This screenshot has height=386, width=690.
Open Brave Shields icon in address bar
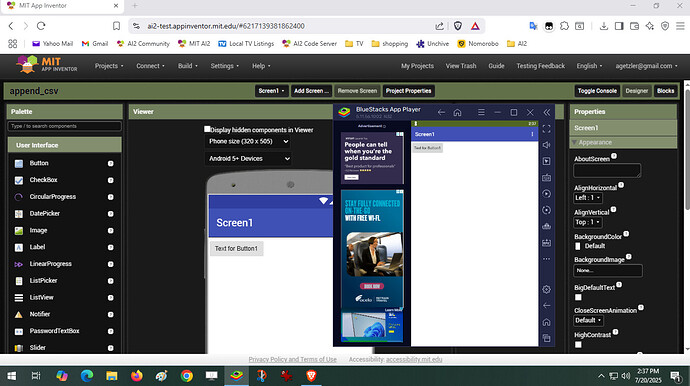(x=458, y=26)
